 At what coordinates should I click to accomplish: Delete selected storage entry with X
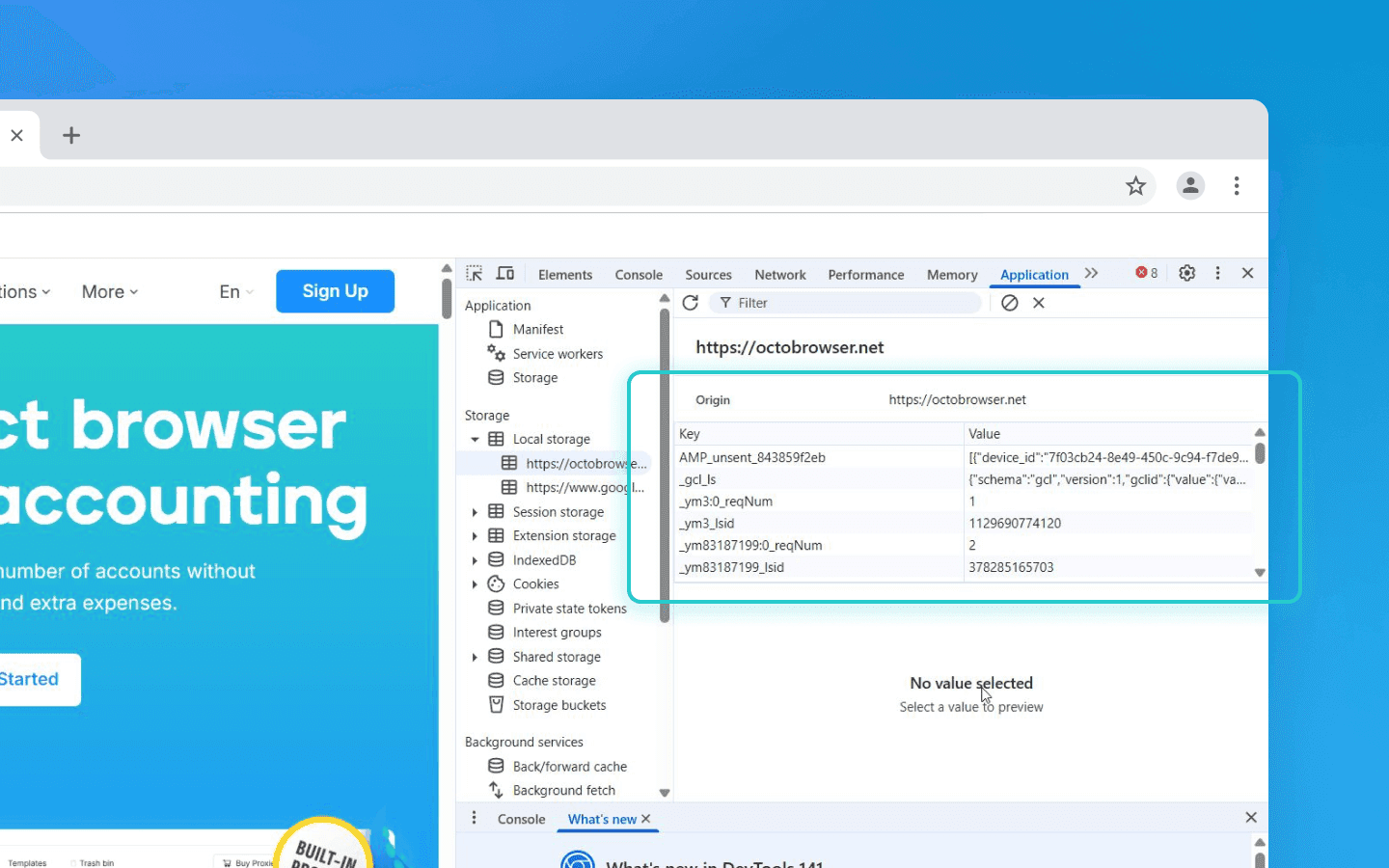click(x=1039, y=303)
